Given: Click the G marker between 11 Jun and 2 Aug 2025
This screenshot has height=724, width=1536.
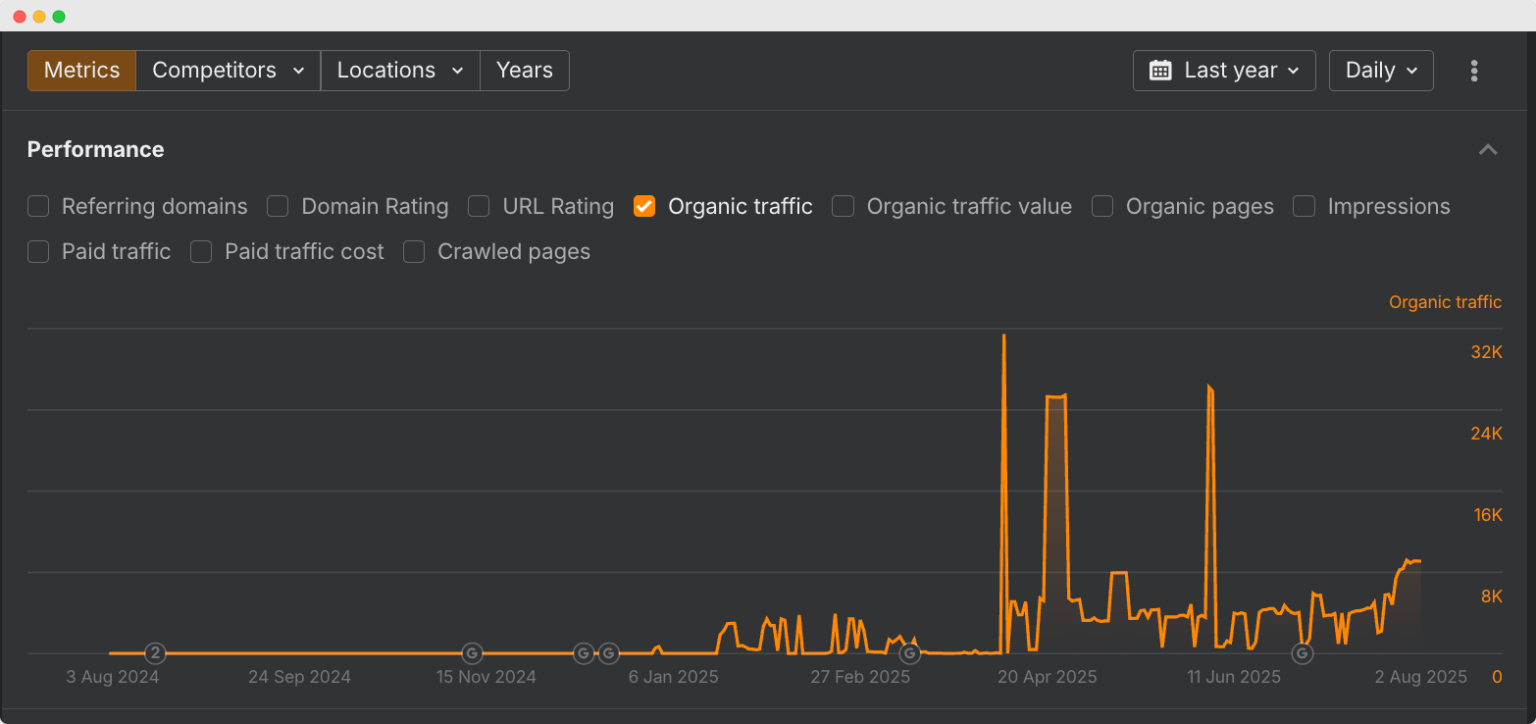Looking at the screenshot, I should point(1301,652).
